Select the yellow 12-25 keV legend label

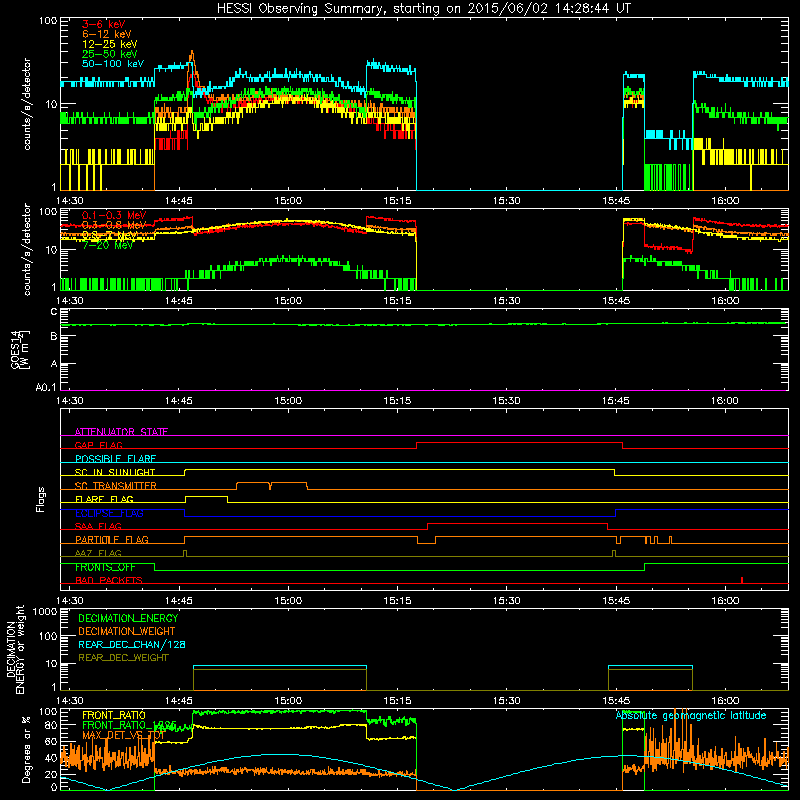pos(109,44)
